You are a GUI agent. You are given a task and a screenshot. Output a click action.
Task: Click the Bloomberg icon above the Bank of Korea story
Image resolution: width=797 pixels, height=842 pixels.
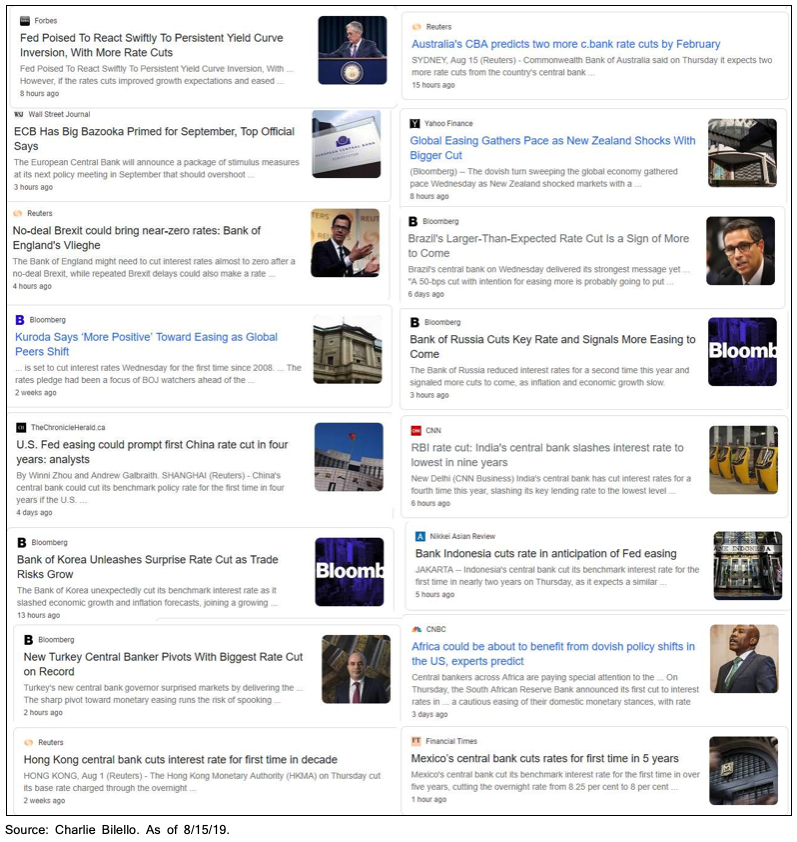21,542
